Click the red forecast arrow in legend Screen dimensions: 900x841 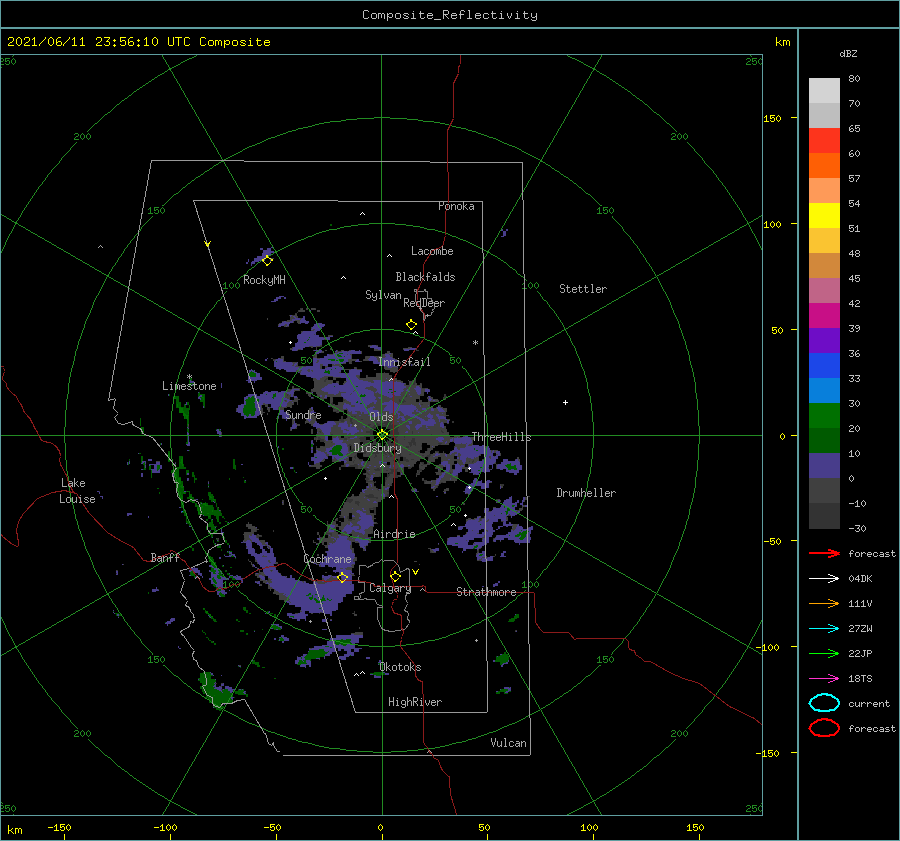click(x=824, y=553)
